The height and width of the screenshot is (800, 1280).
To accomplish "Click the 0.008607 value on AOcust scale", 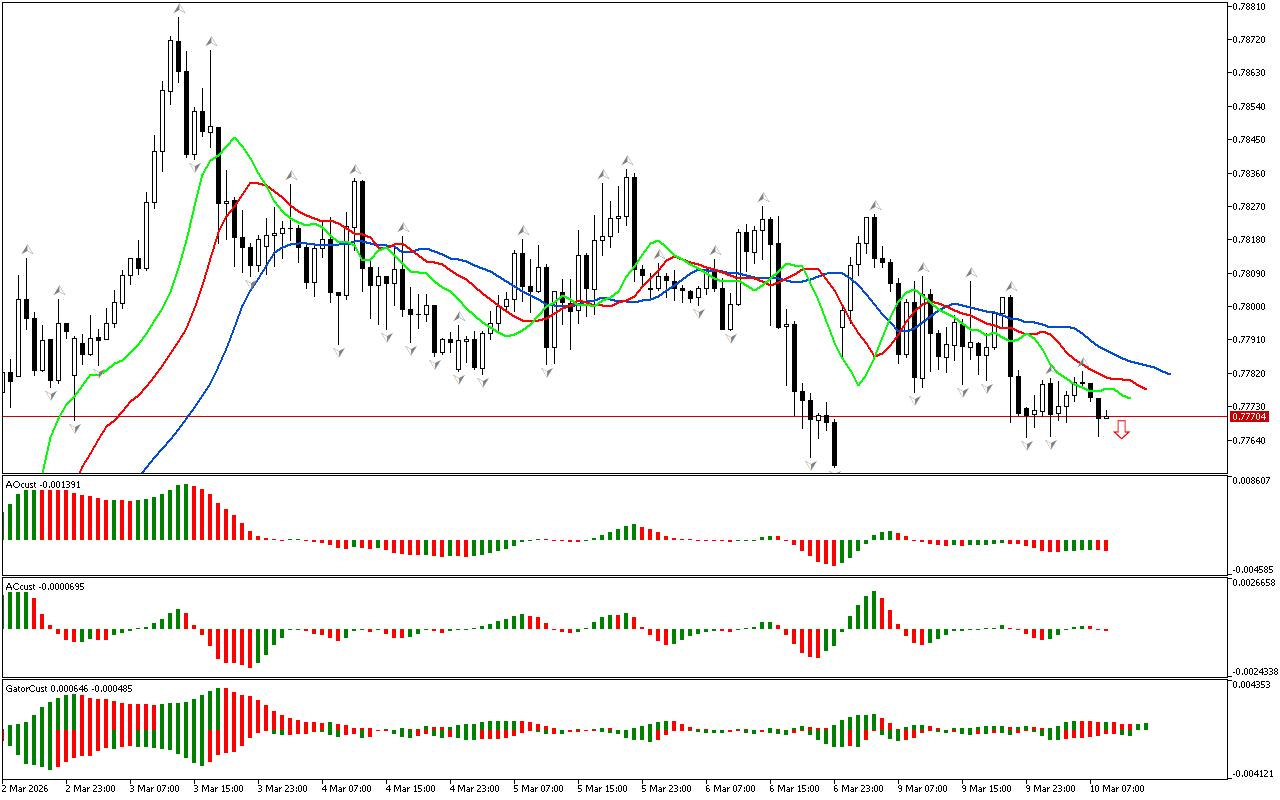I will click(1252, 481).
